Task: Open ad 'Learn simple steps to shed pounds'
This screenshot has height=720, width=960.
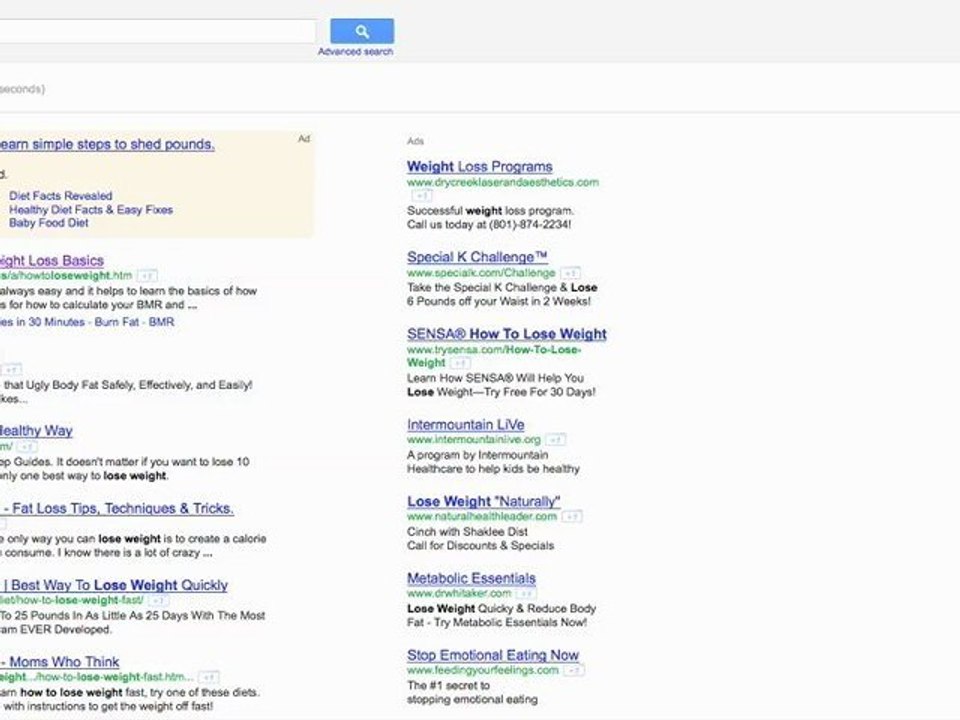Action: [x=107, y=144]
